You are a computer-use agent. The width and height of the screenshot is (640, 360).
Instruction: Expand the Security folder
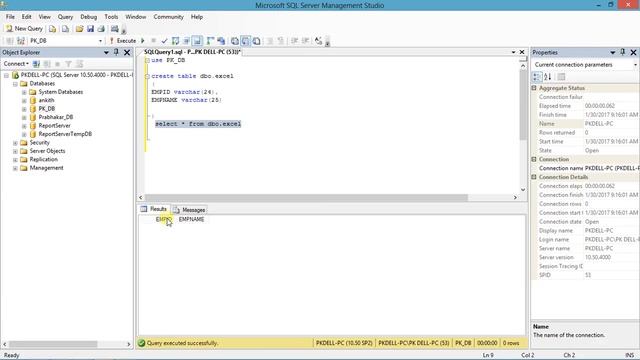[x=15, y=143]
